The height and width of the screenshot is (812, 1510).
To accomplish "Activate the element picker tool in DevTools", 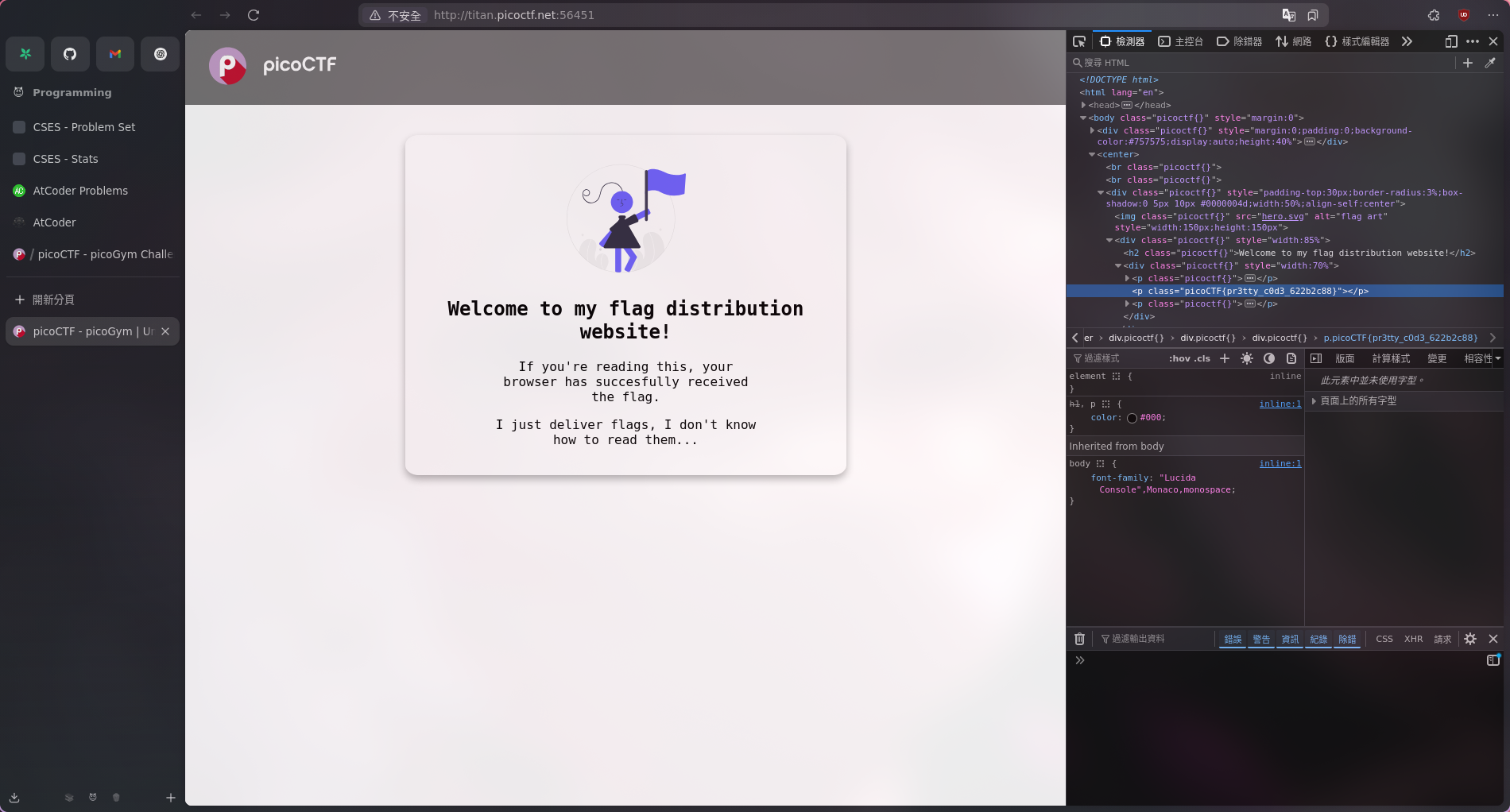I will click(x=1078, y=41).
